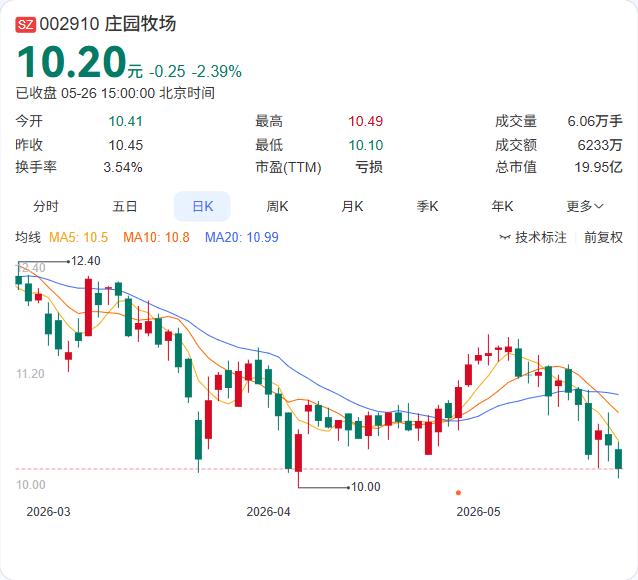Click the 成交额 turnover 6233万
This screenshot has width=638, height=580.
[x=600, y=145]
